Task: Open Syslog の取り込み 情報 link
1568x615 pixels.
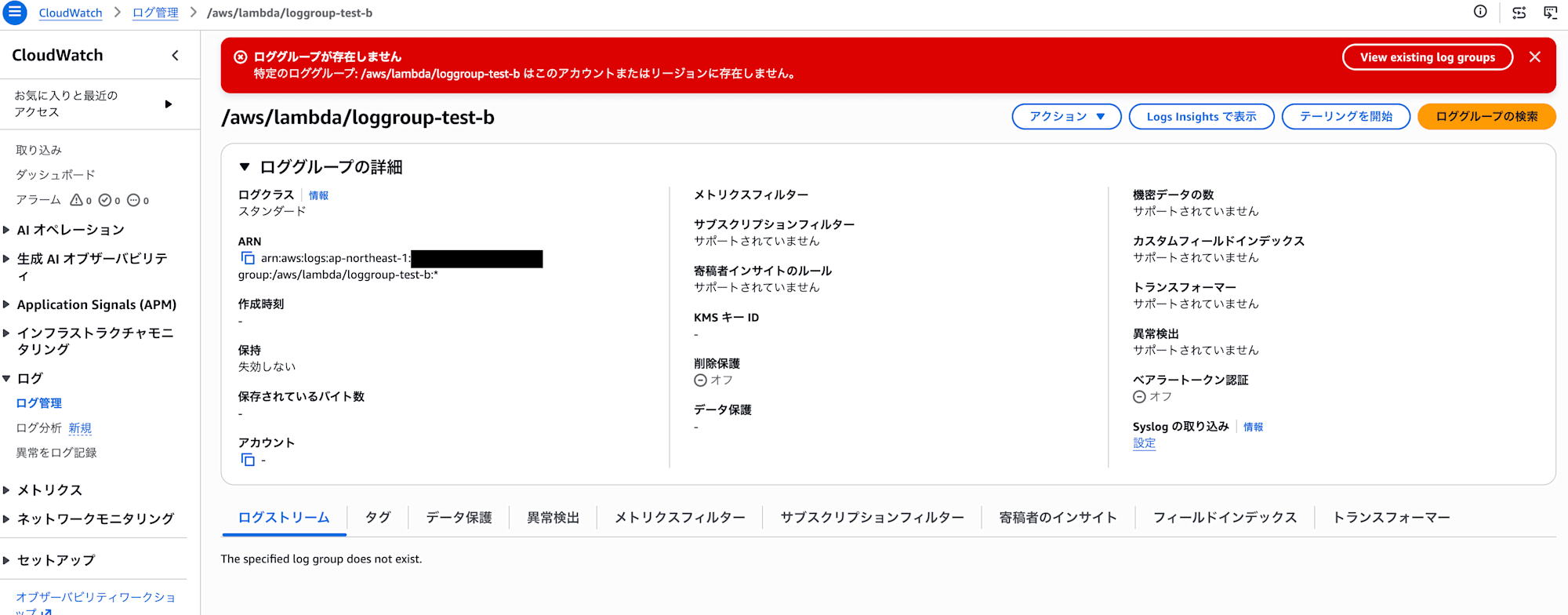Action: tap(1253, 427)
